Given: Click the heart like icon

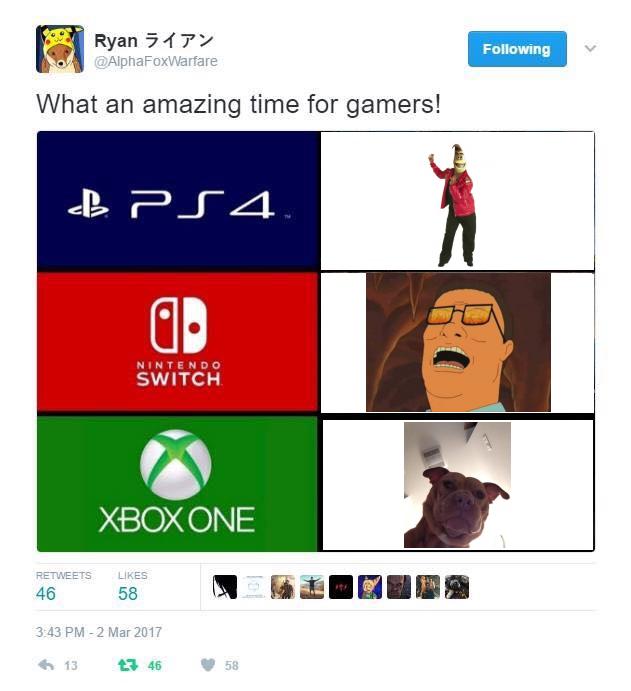Looking at the screenshot, I should point(208,665).
